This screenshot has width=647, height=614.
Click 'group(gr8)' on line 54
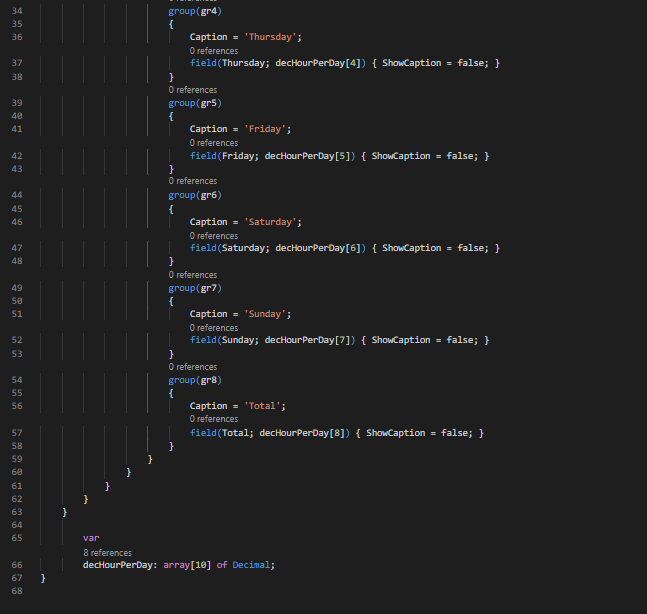tap(195, 380)
